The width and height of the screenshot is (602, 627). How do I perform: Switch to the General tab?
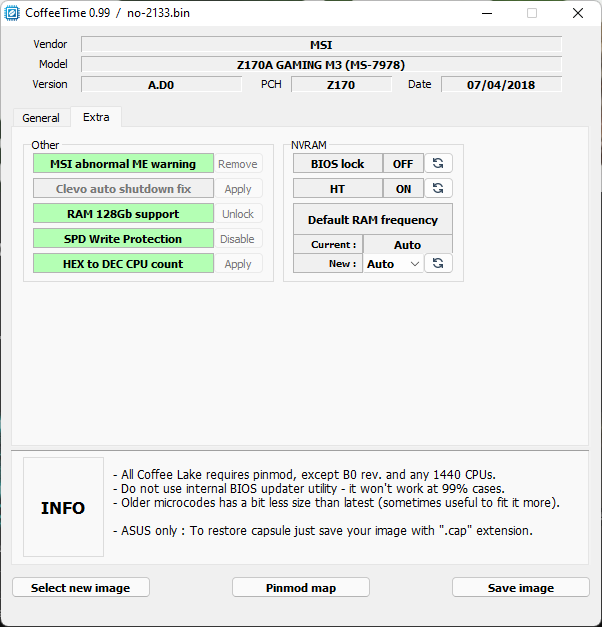[41, 118]
